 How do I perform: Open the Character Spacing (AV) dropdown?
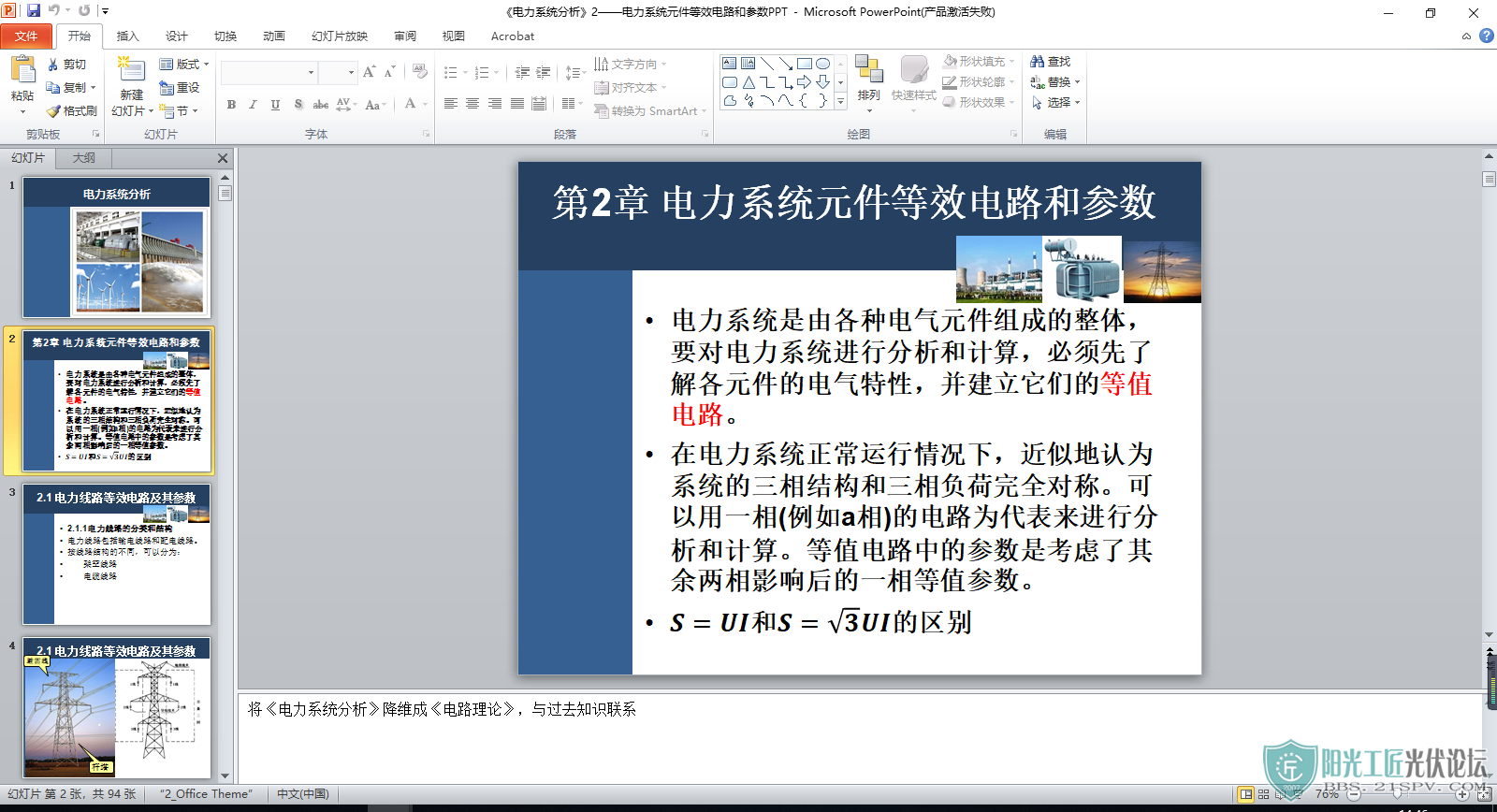(346, 105)
